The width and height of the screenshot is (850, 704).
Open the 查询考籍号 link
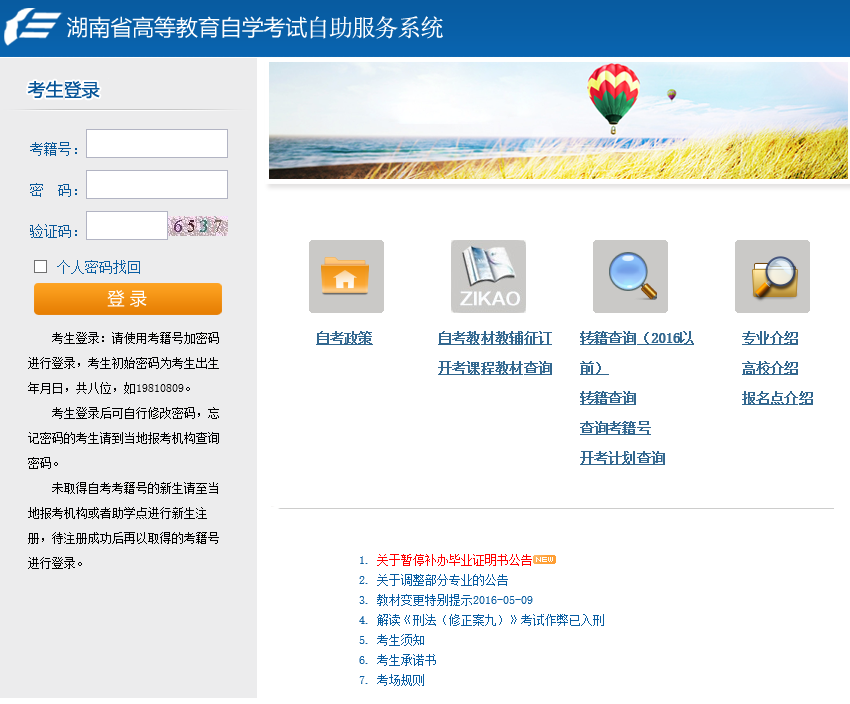click(615, 428)
